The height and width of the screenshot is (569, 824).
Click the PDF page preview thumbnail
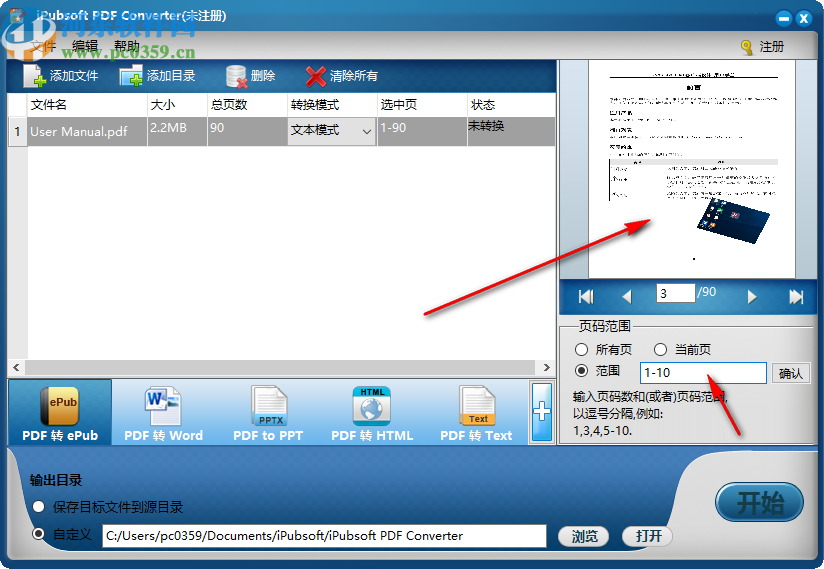point(692,169)
